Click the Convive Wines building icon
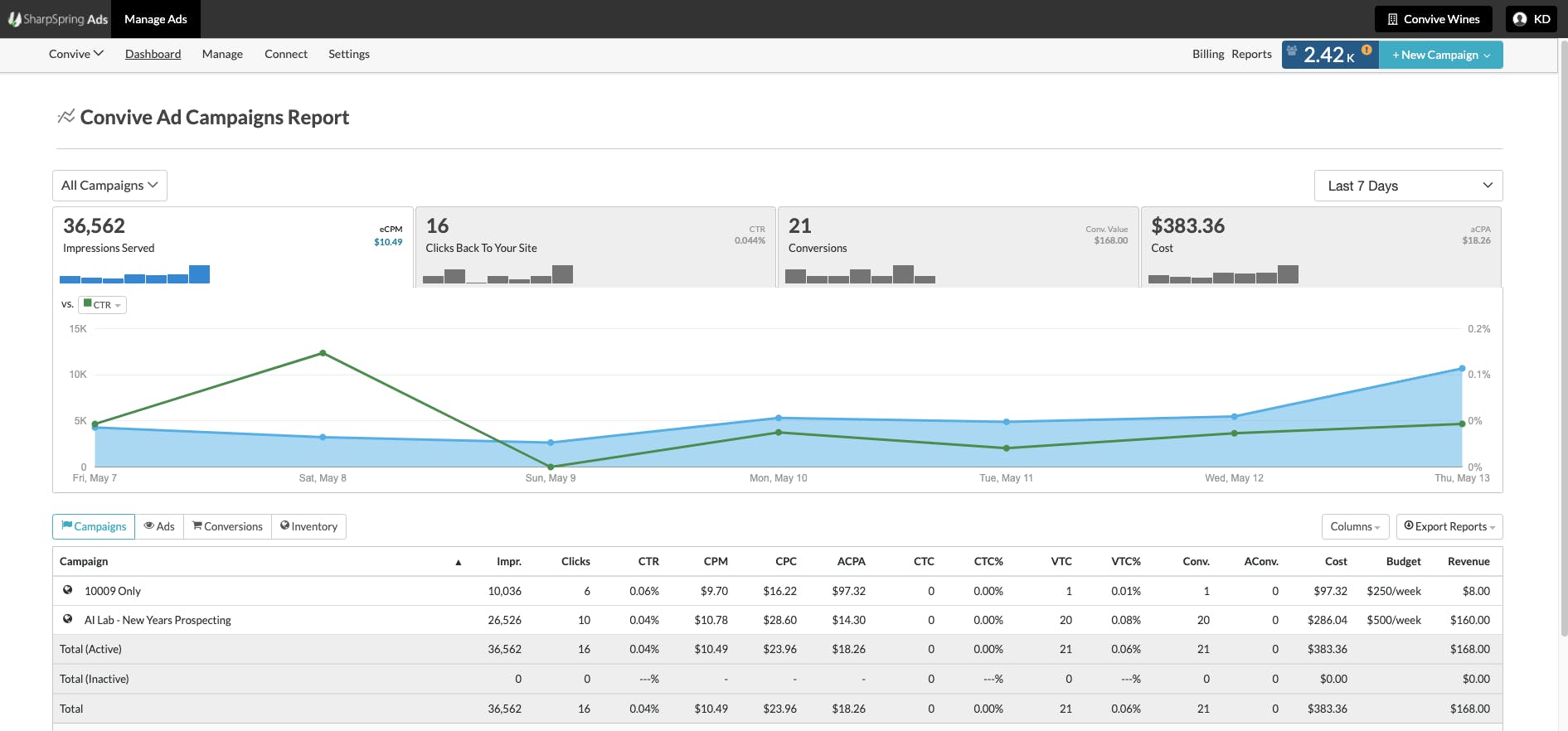Screen dimensions: 1568x731 point(1392,19)
